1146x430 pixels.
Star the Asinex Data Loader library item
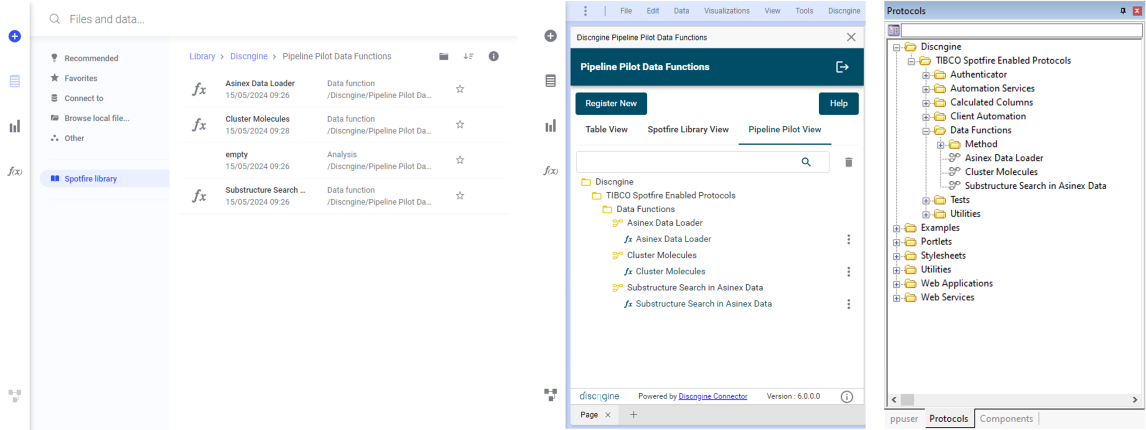click(x=460, y=89)
